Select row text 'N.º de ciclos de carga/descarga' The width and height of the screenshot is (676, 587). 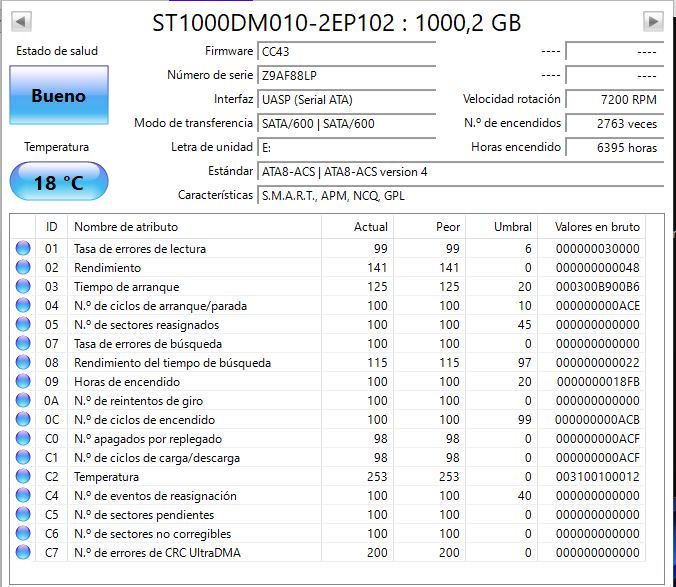(157, 458)
